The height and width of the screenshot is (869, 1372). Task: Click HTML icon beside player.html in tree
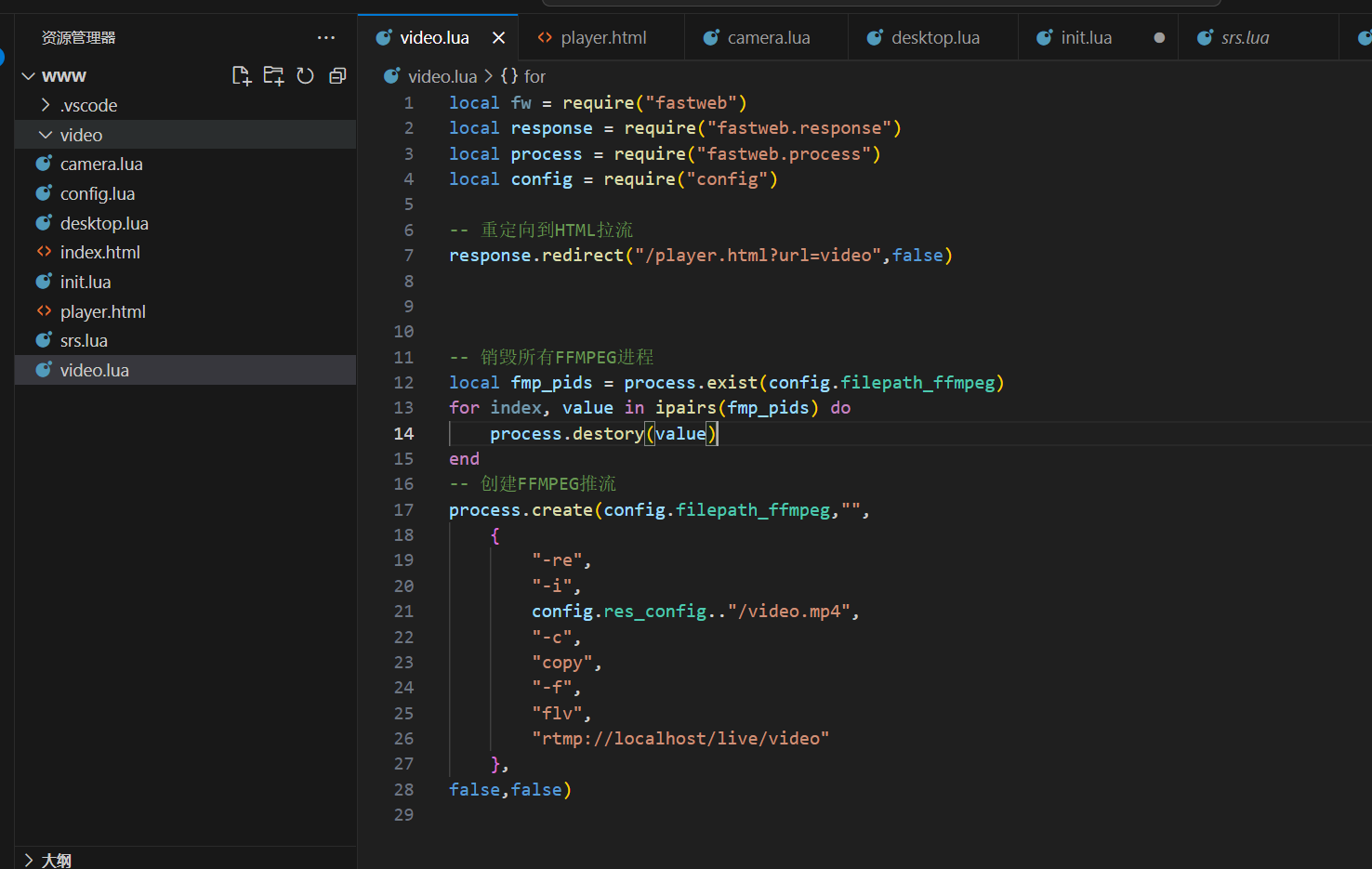[44, 311]
